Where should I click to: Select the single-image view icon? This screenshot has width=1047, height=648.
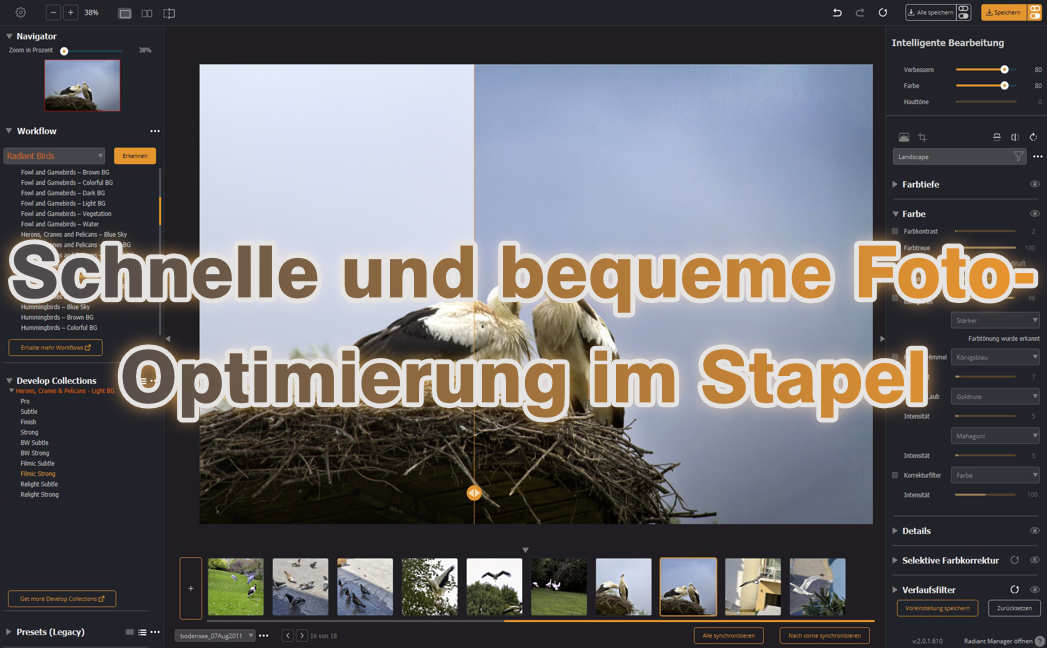123,13
